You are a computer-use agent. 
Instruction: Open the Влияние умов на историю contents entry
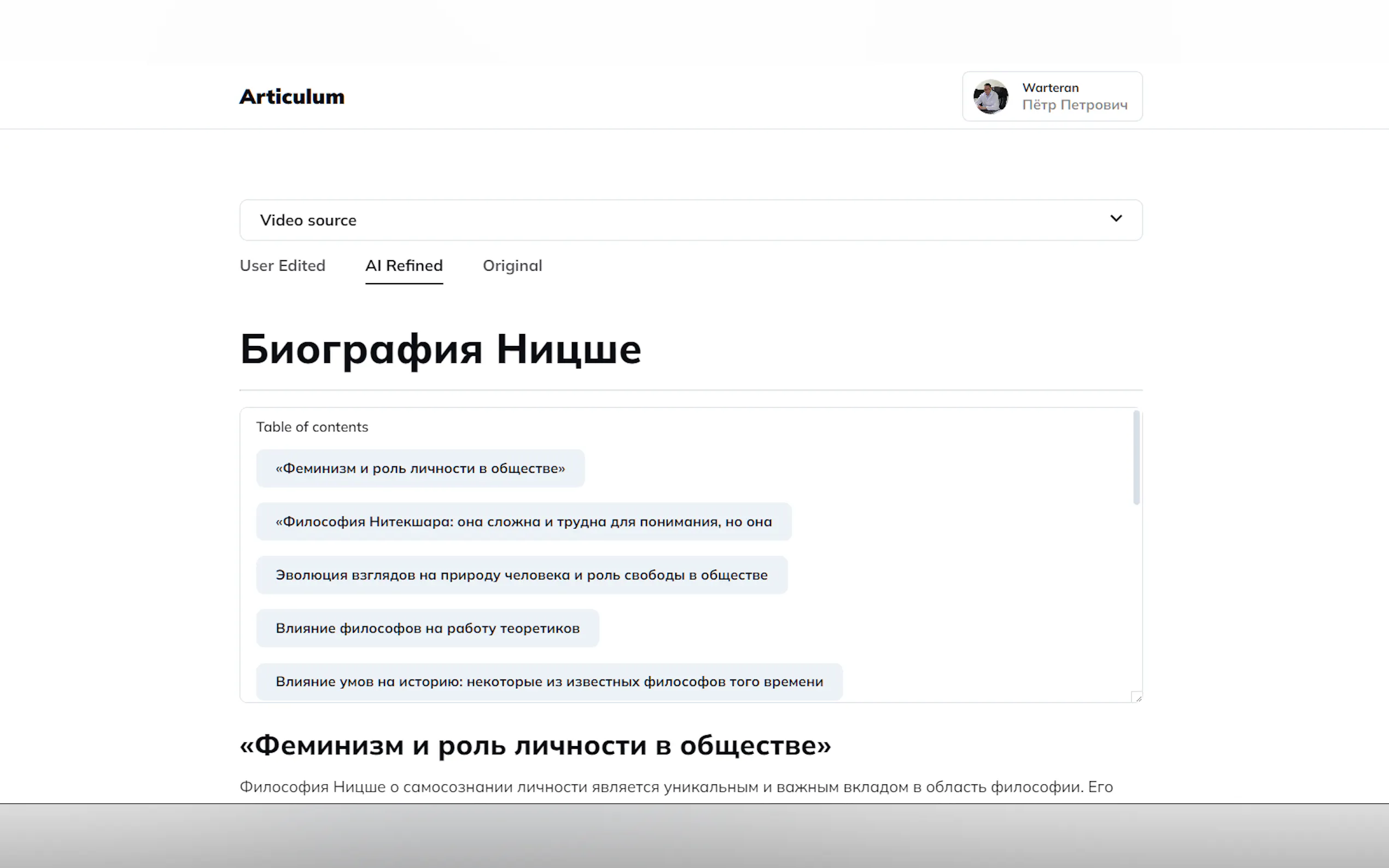click(x=549, y=682)
